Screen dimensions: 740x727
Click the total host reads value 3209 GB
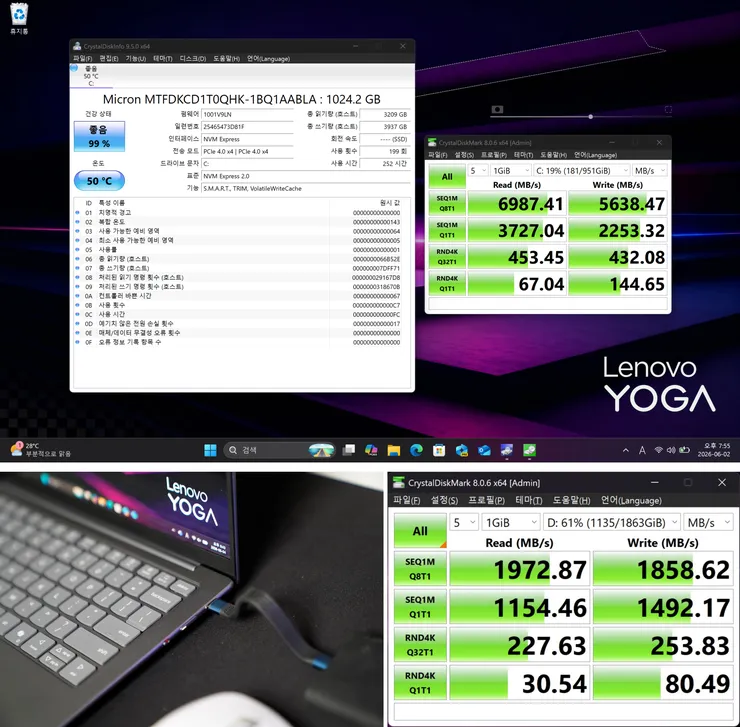pyautogui.click(x=384, y=114)
